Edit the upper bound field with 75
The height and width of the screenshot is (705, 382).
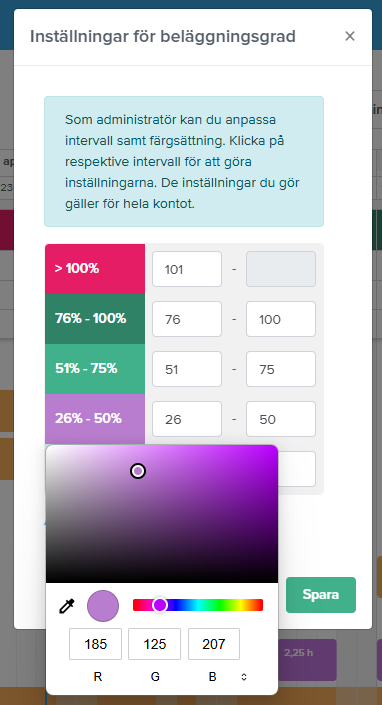(281, 369)
